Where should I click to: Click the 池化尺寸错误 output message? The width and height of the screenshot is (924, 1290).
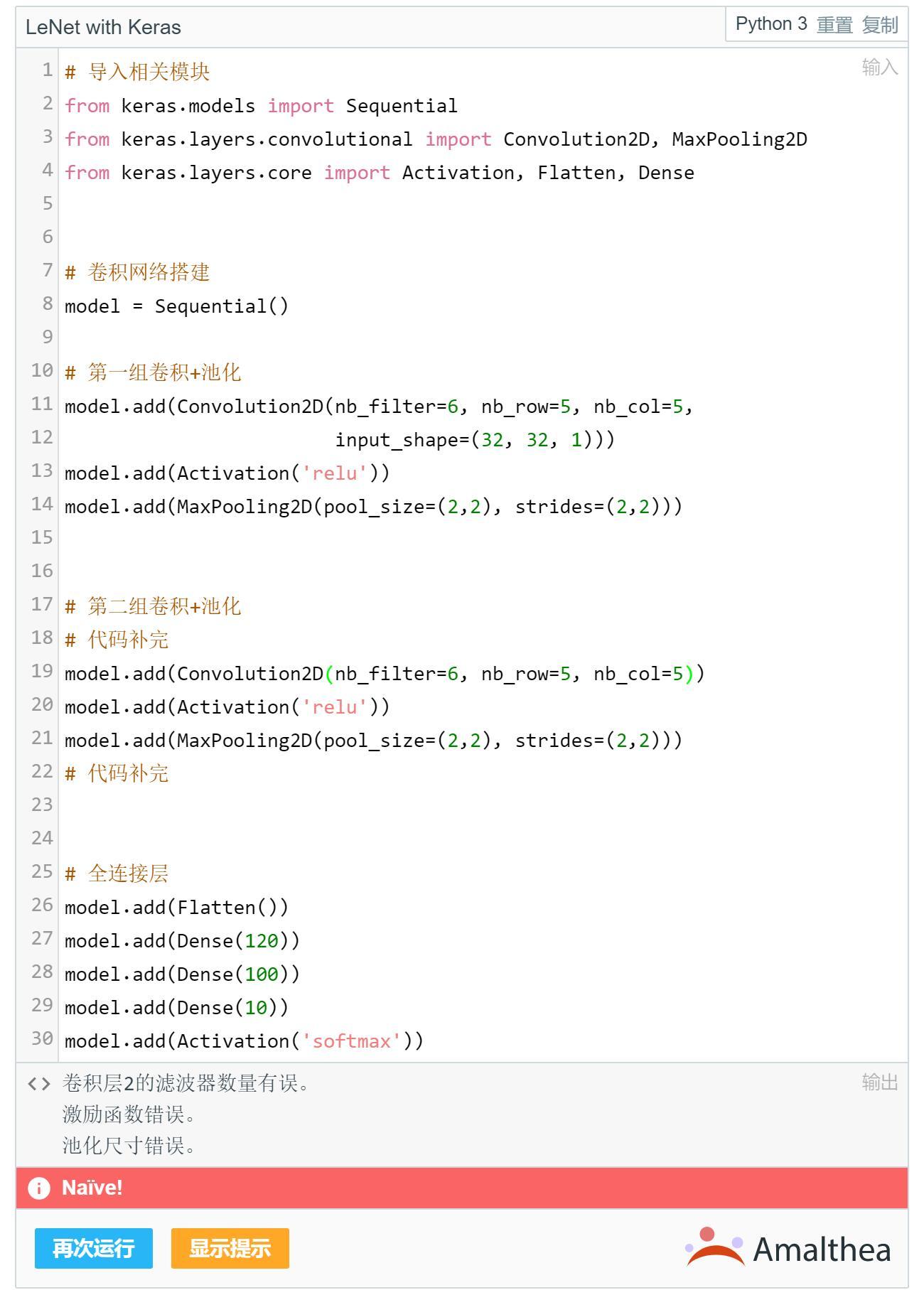tap(129, 1146)
